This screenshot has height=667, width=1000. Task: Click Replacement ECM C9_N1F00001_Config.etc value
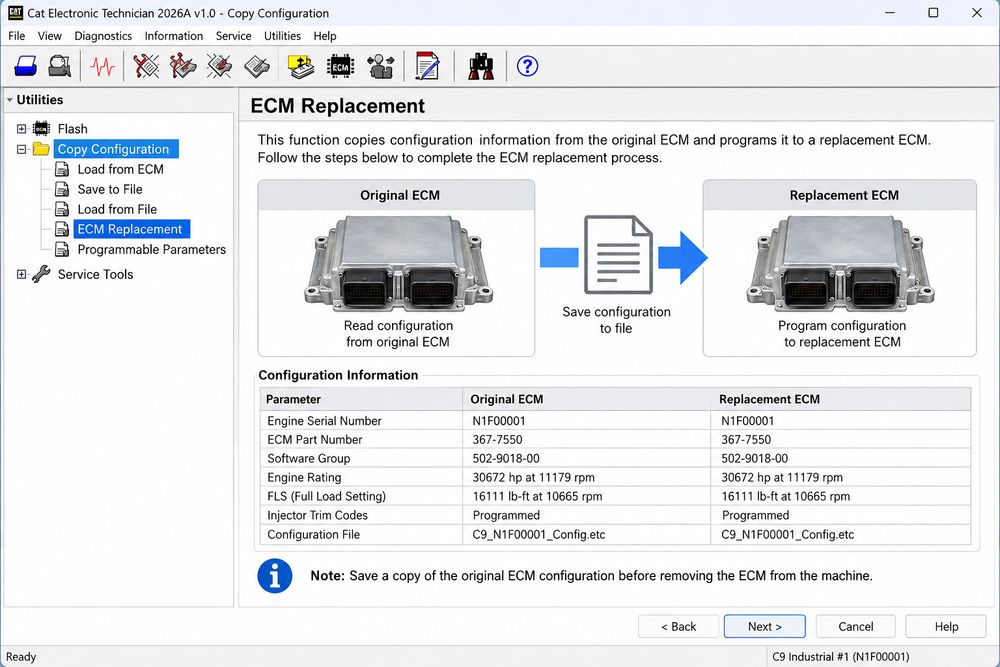(787, 534)
